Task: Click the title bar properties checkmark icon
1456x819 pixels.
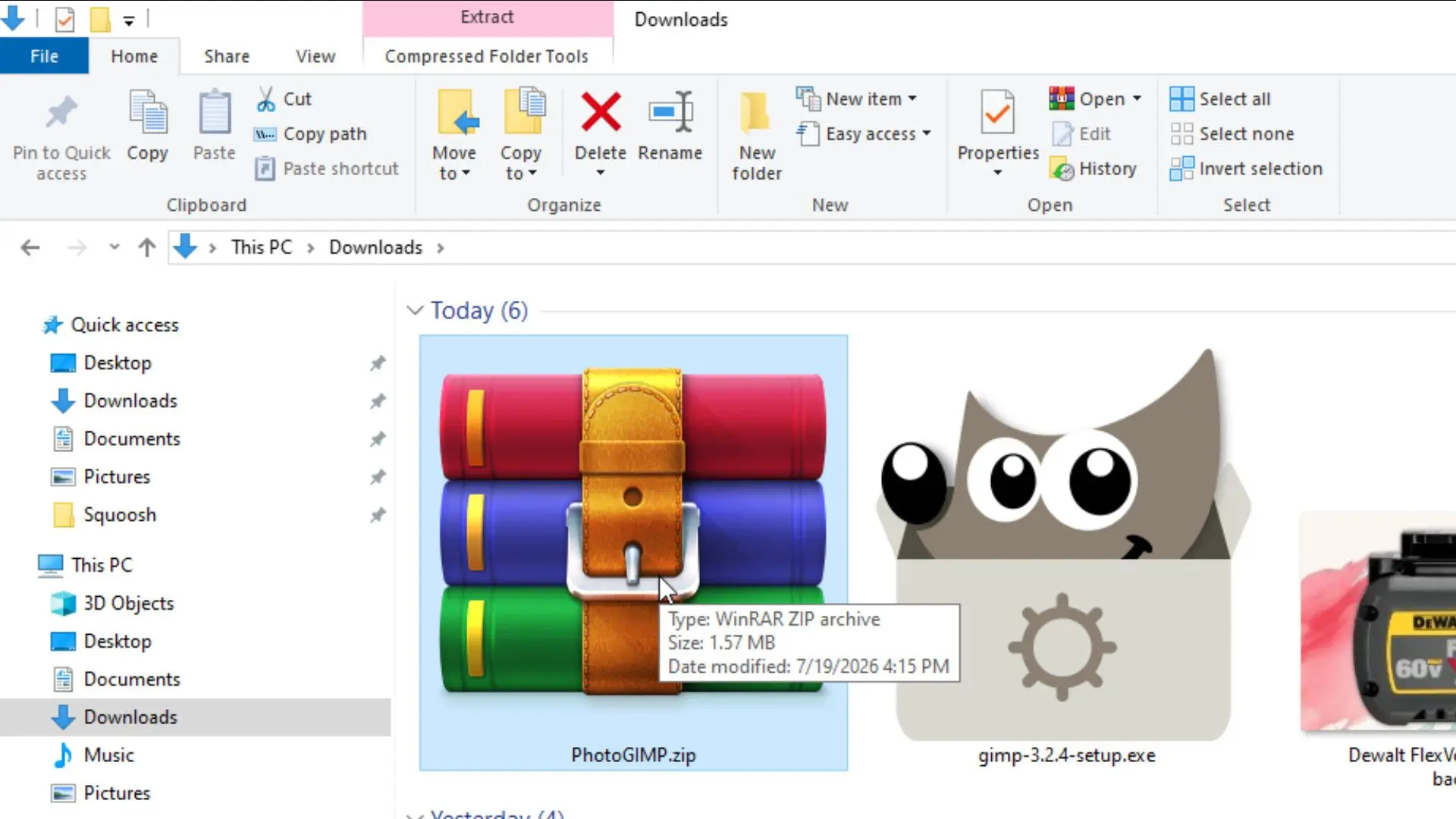Action: [x=65, y=19]
